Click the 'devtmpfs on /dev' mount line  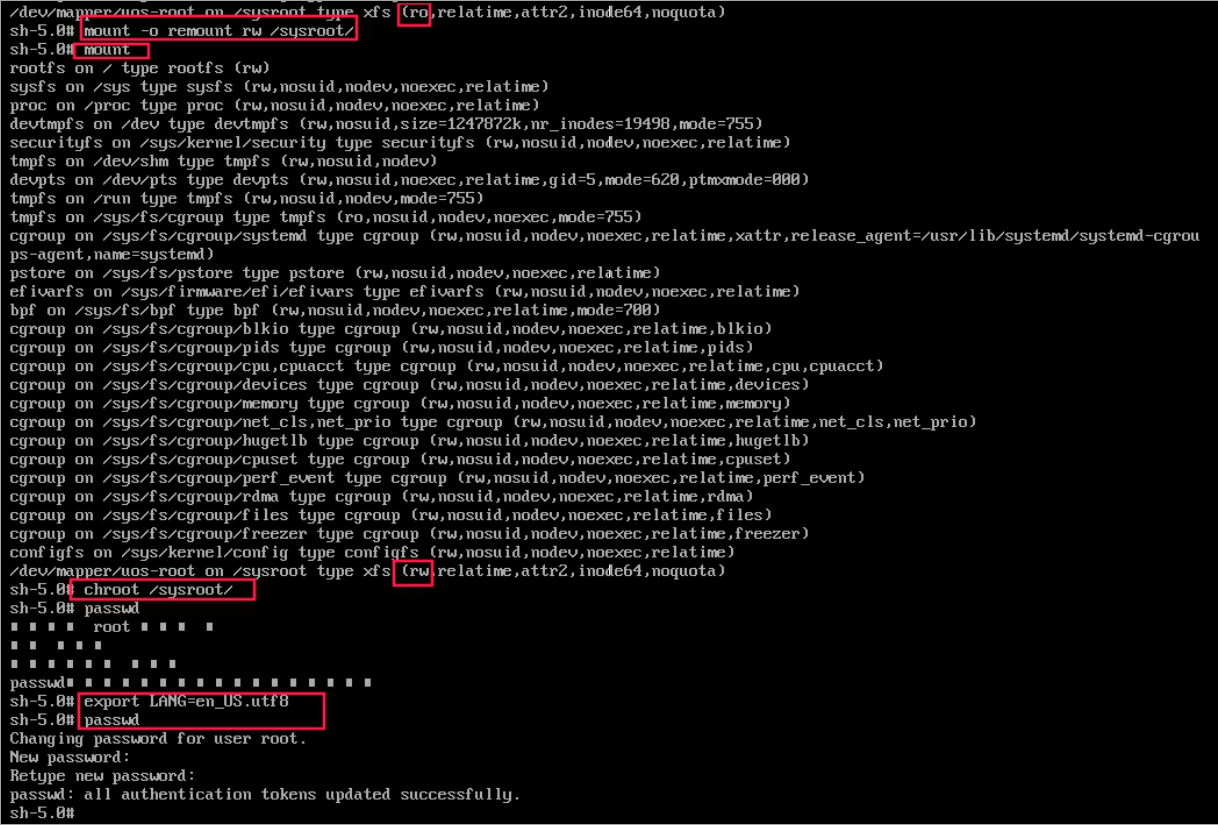(386, 124)
